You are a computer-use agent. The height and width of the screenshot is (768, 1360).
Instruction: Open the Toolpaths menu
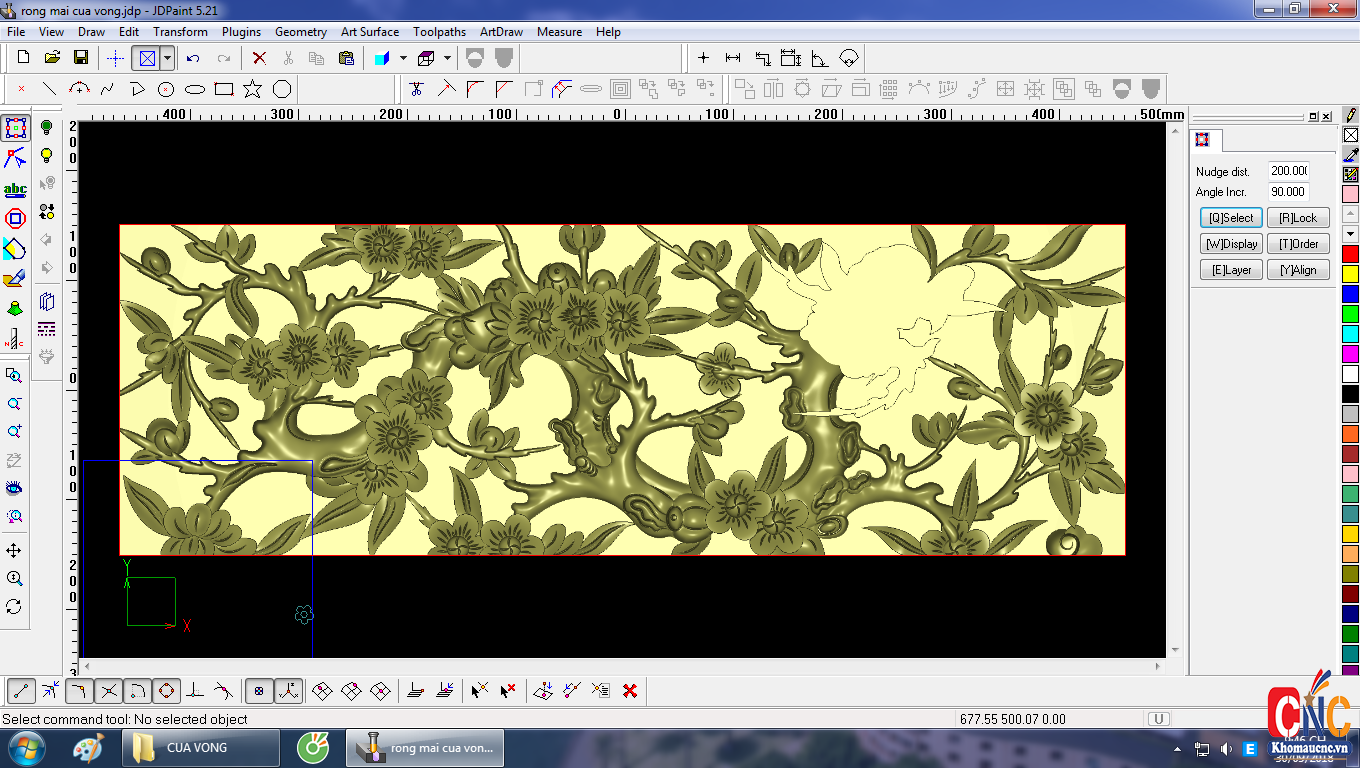[439, 32]
